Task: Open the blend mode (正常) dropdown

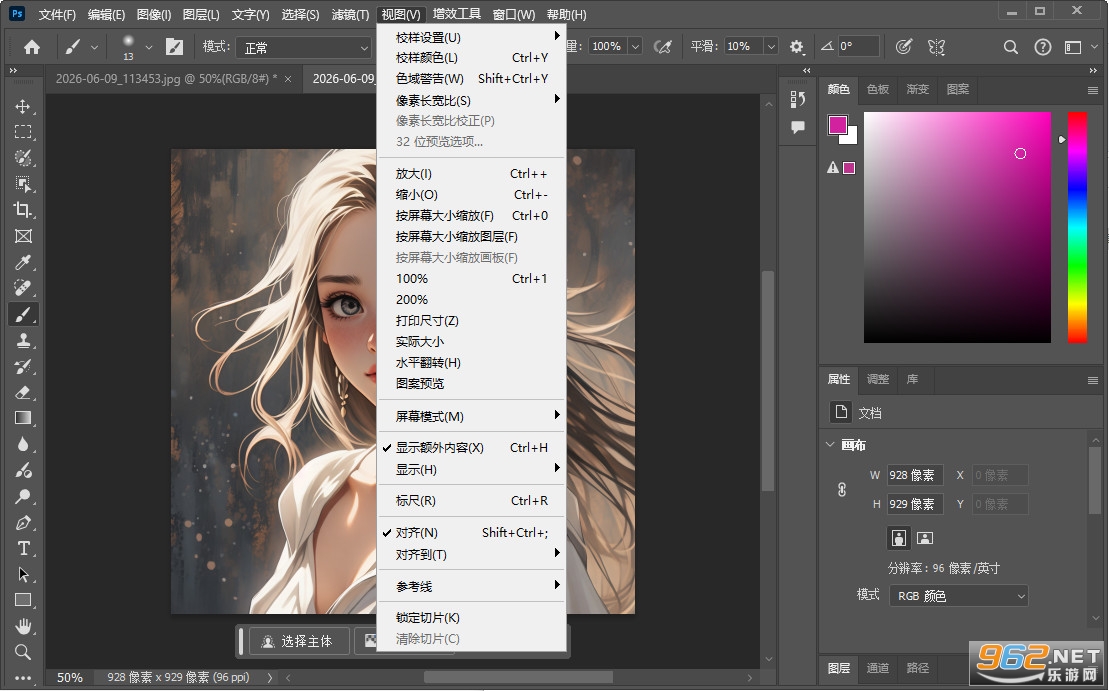Action: (304, 47)
